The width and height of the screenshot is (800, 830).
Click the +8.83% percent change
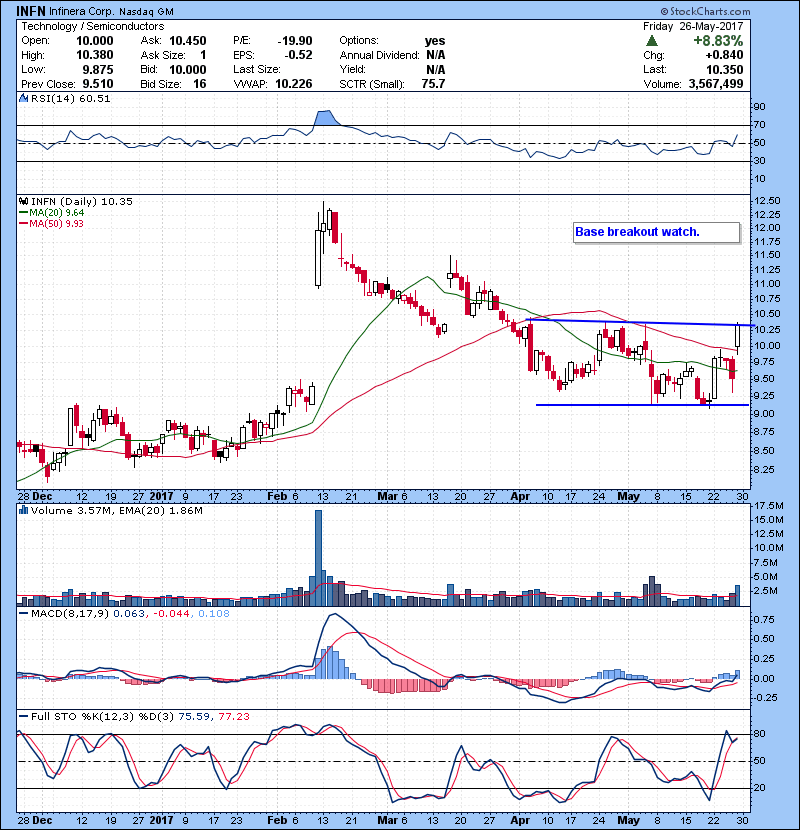coord(718,41)
